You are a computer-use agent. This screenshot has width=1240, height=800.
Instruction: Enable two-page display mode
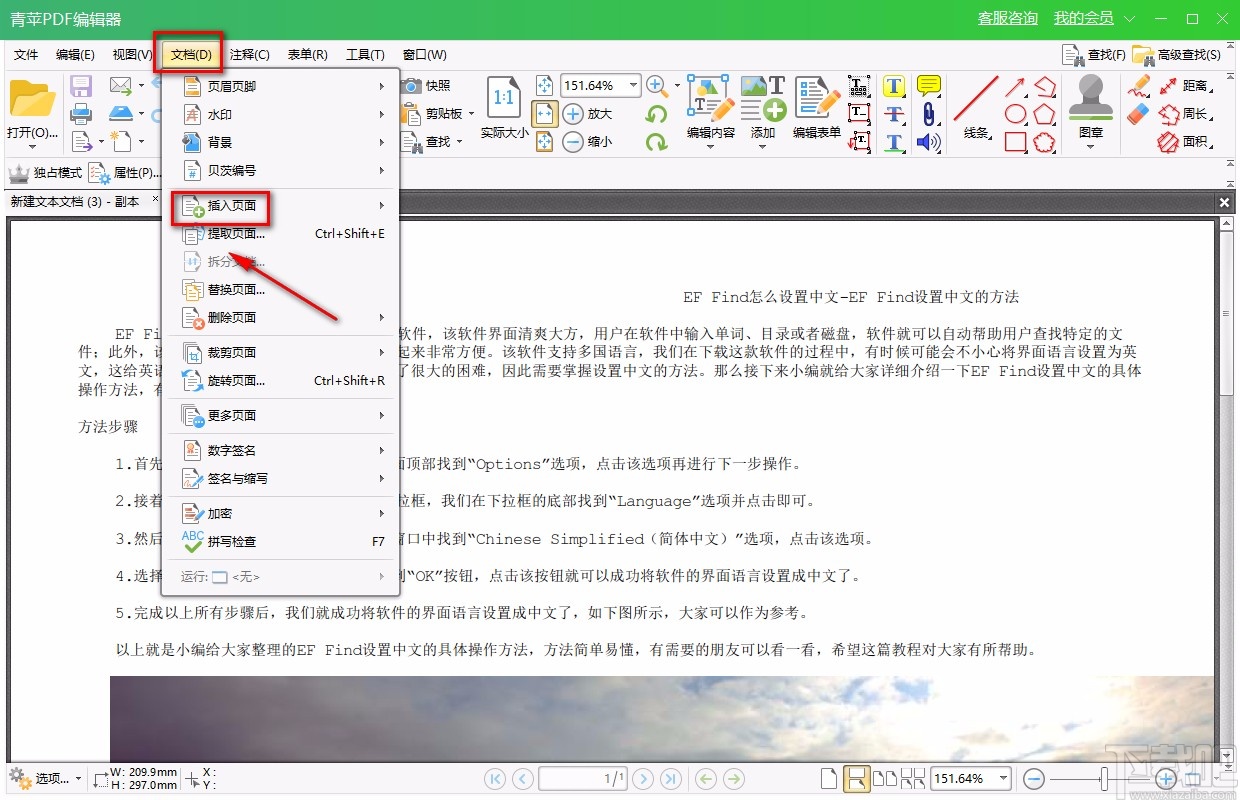885,777
